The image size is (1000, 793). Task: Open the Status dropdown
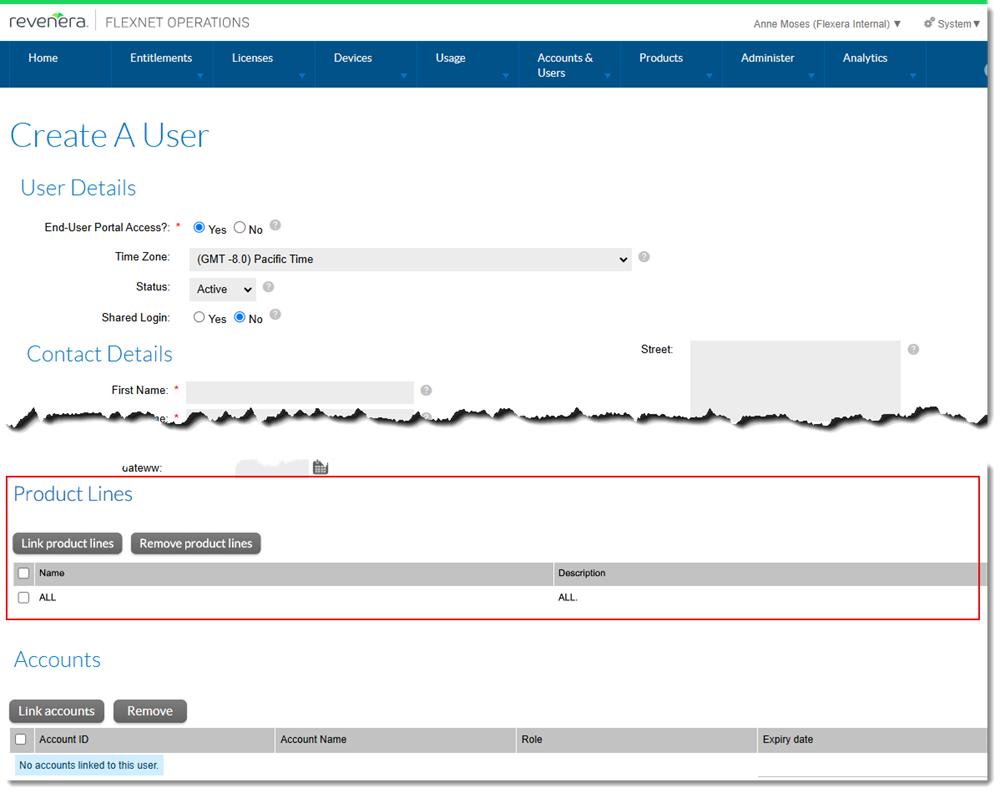pos(223,289)
